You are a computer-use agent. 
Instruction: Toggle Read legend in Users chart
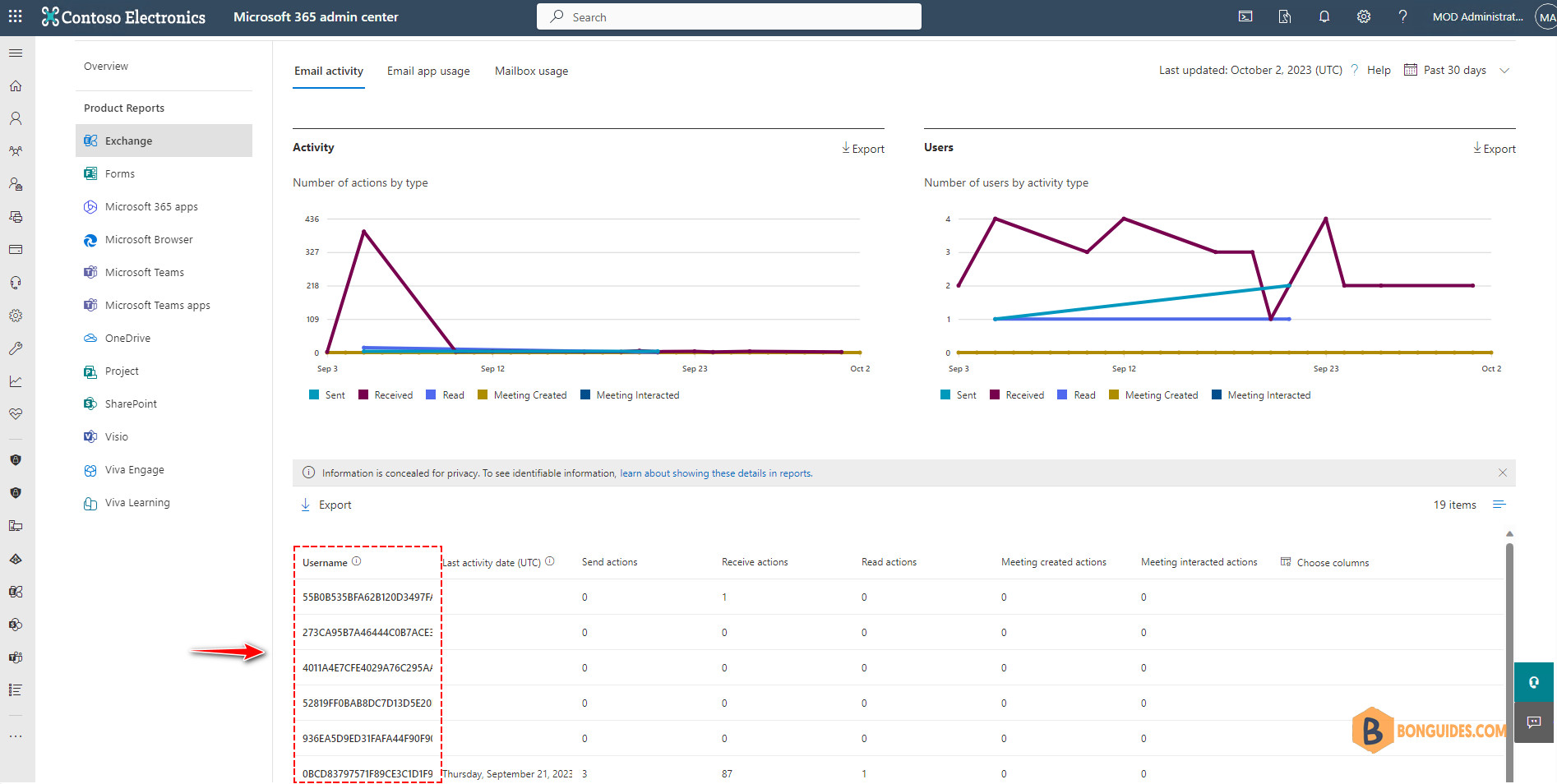point(1076,395)
